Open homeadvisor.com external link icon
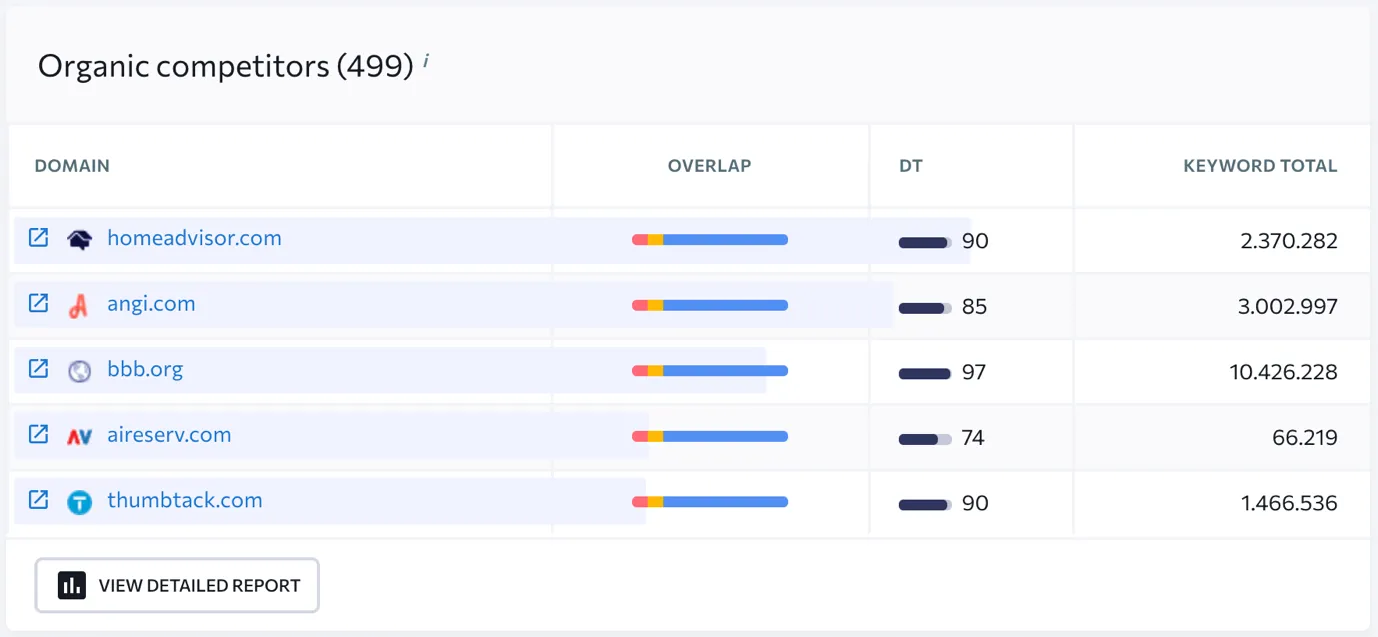1378x637 pixels. 38,238
